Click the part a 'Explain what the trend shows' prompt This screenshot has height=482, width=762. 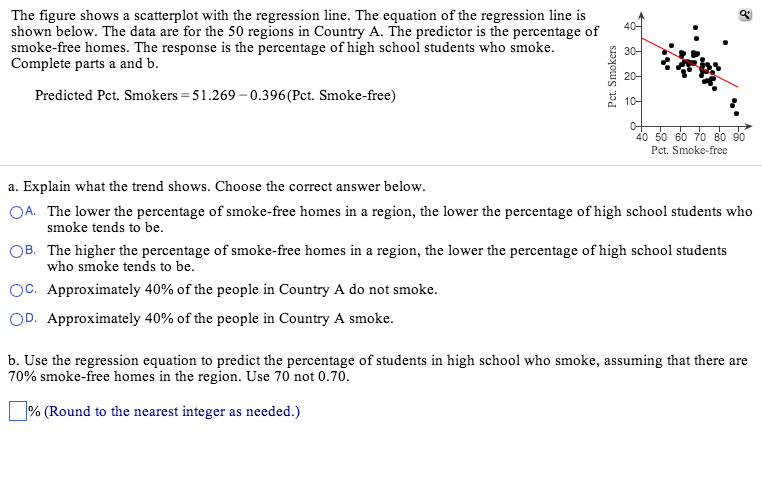[216, 187]
